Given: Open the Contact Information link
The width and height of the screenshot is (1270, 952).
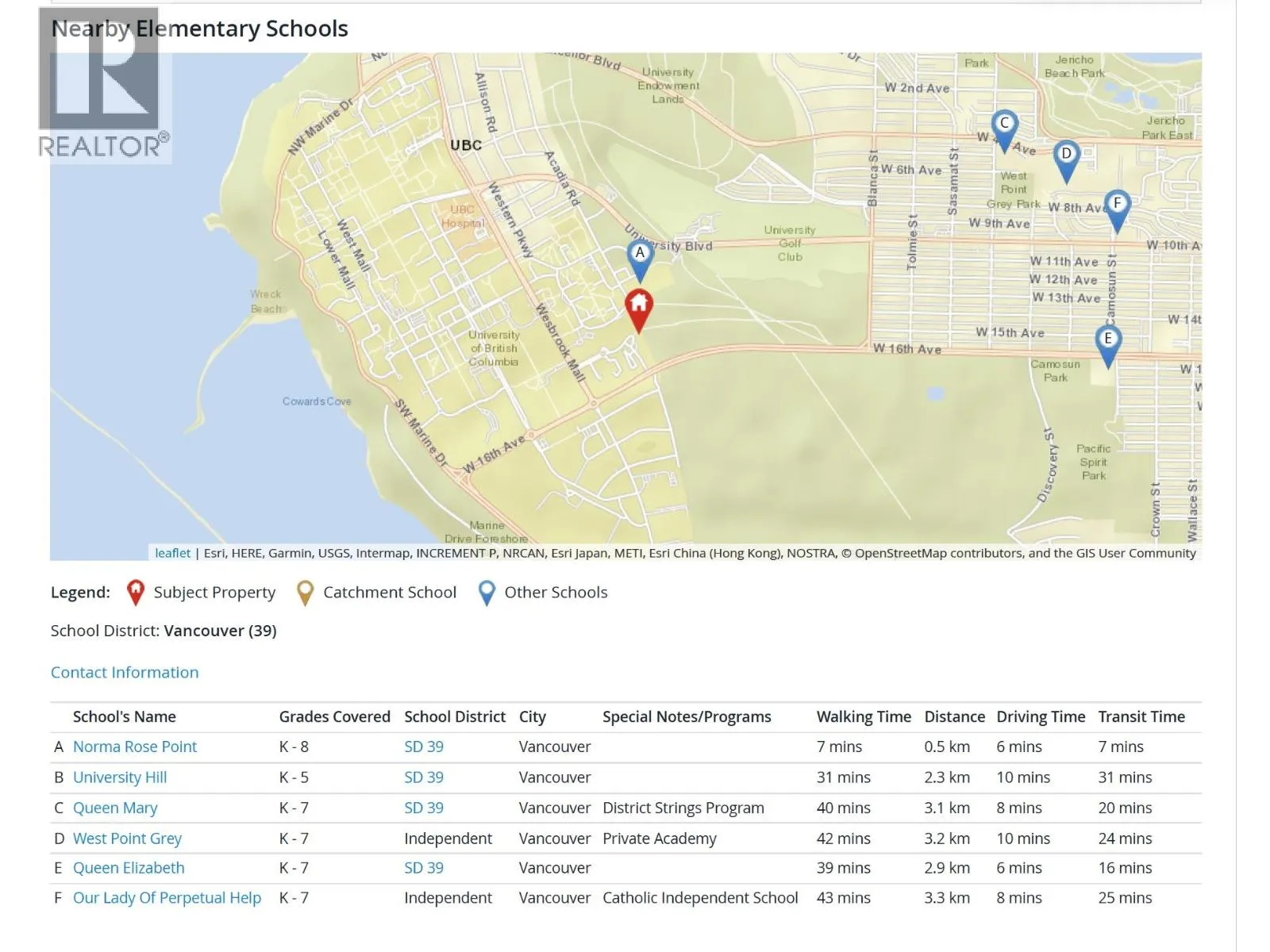Looking at the screenshot, I should pos(125,672).
